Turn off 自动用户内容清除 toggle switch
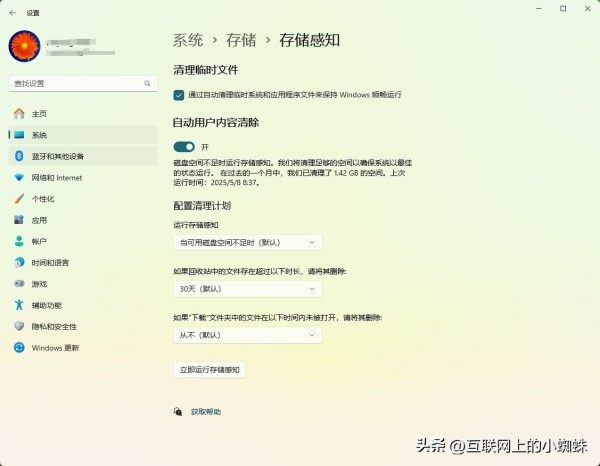Viewport: 600px width, 466px height. pyautogui.click(x=184, y=146)
